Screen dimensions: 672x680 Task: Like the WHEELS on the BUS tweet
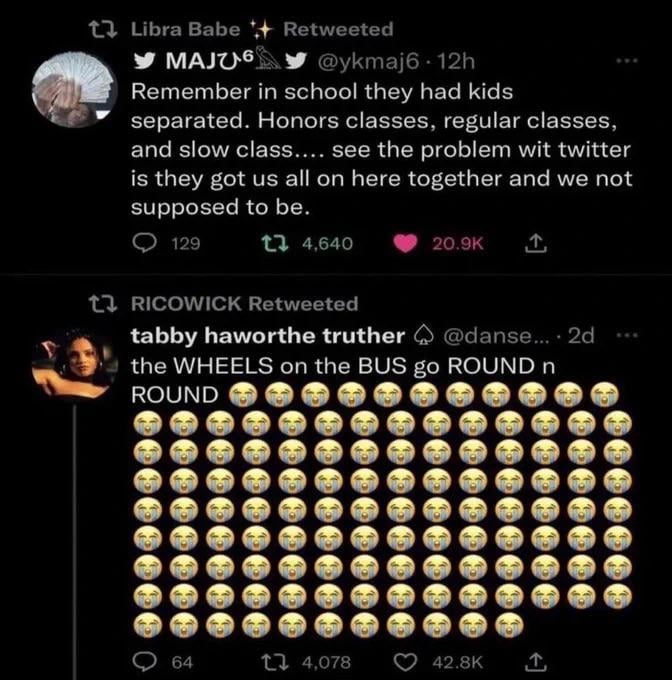pyautogui.click(x=403, y=660)
